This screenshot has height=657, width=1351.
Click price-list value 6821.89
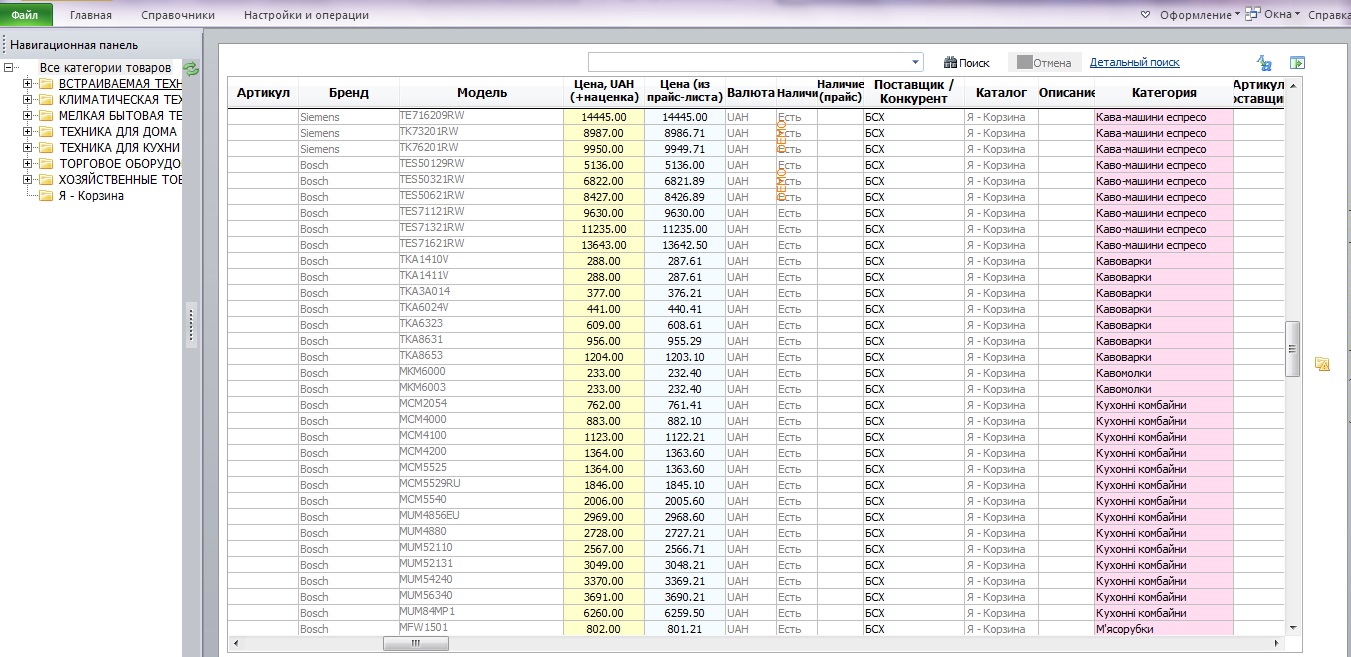[x=684, y=181]
